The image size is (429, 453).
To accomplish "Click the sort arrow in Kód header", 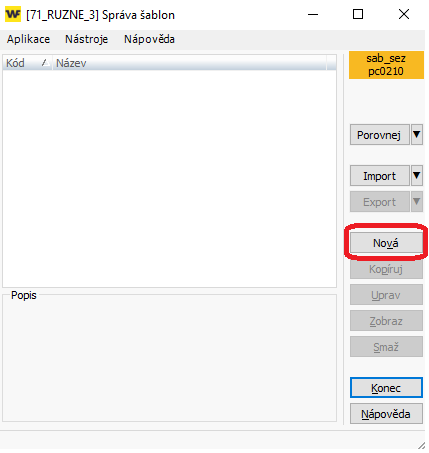I will point(45,63).
